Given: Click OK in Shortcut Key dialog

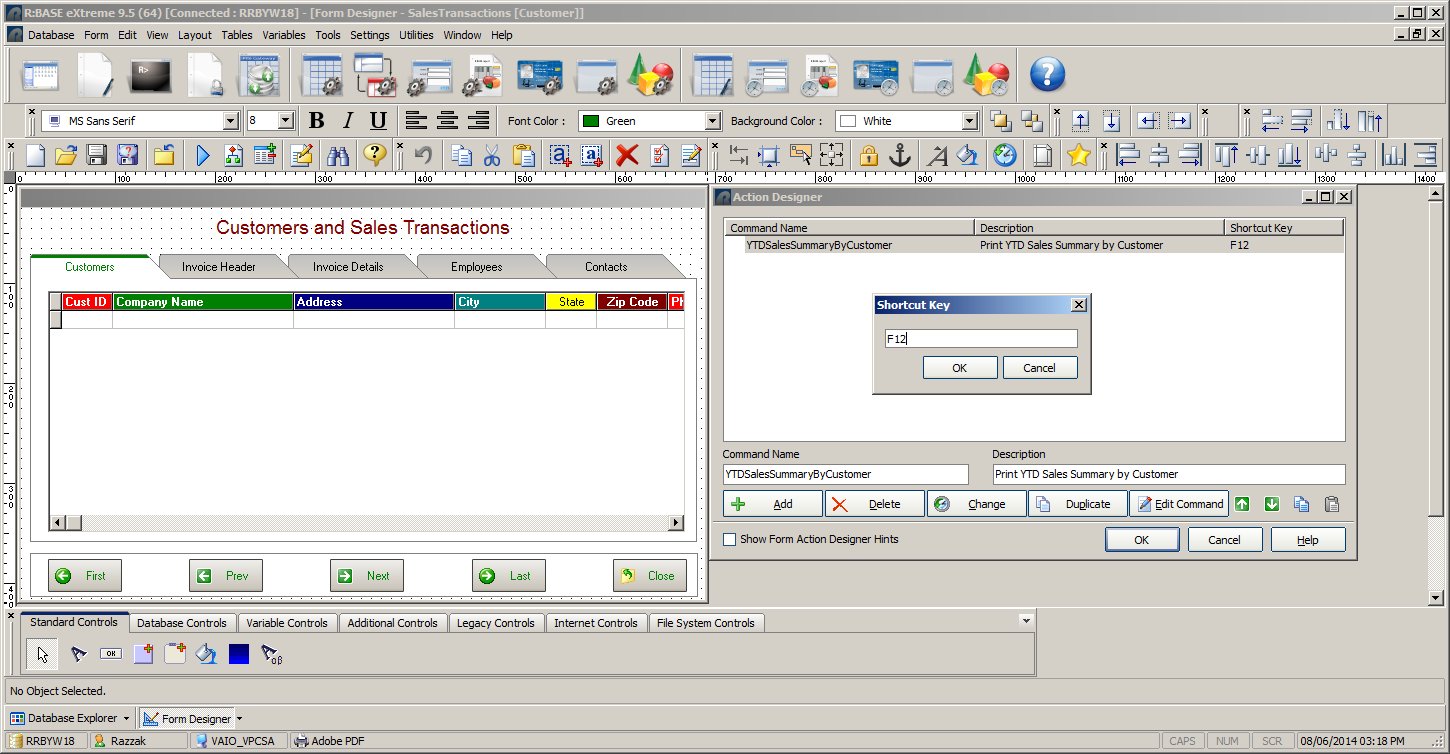Looking at the screenshot, I should click(x=959, y=368).
